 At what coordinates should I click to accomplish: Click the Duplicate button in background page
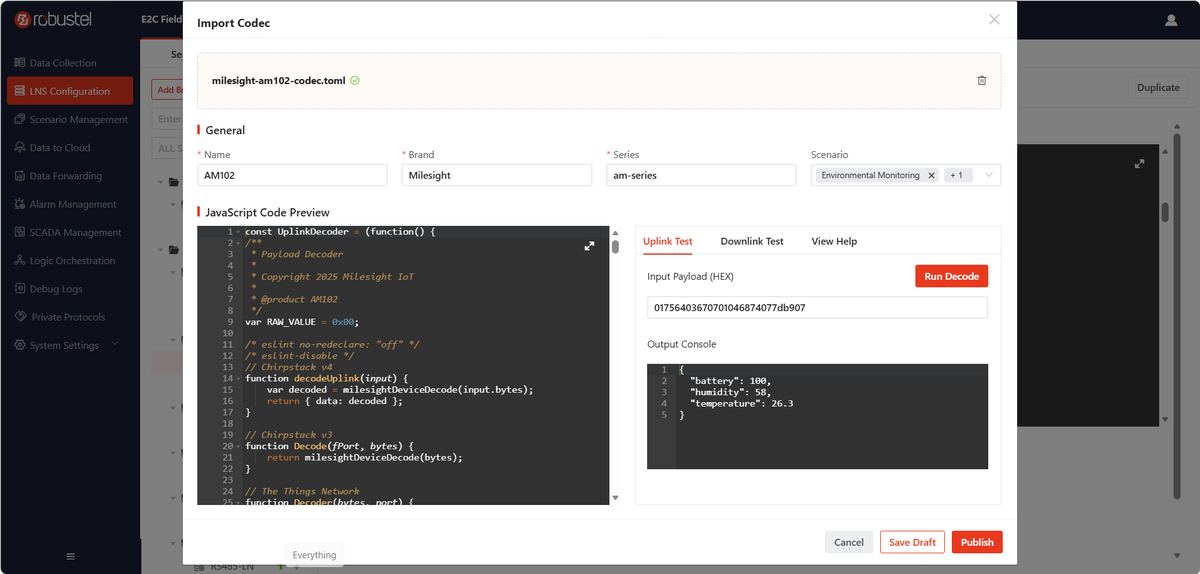pos(1158,87)
